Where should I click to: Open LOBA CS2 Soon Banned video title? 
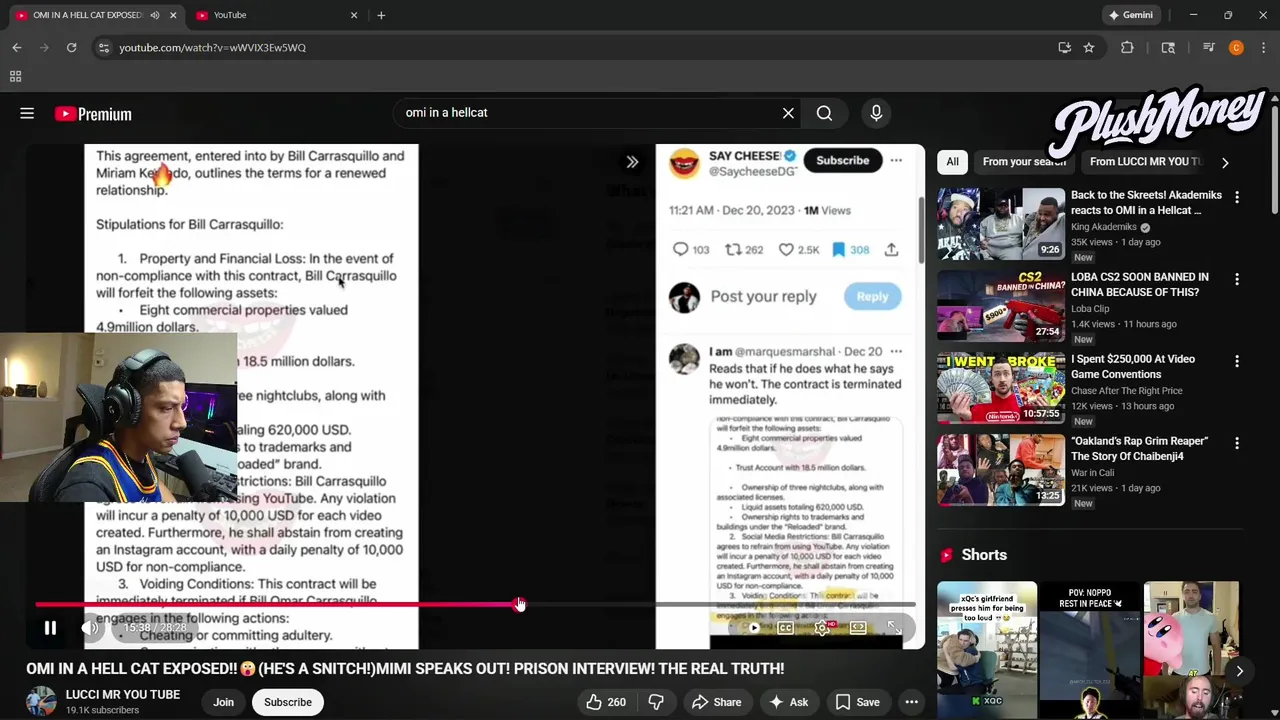[1140, 285]
